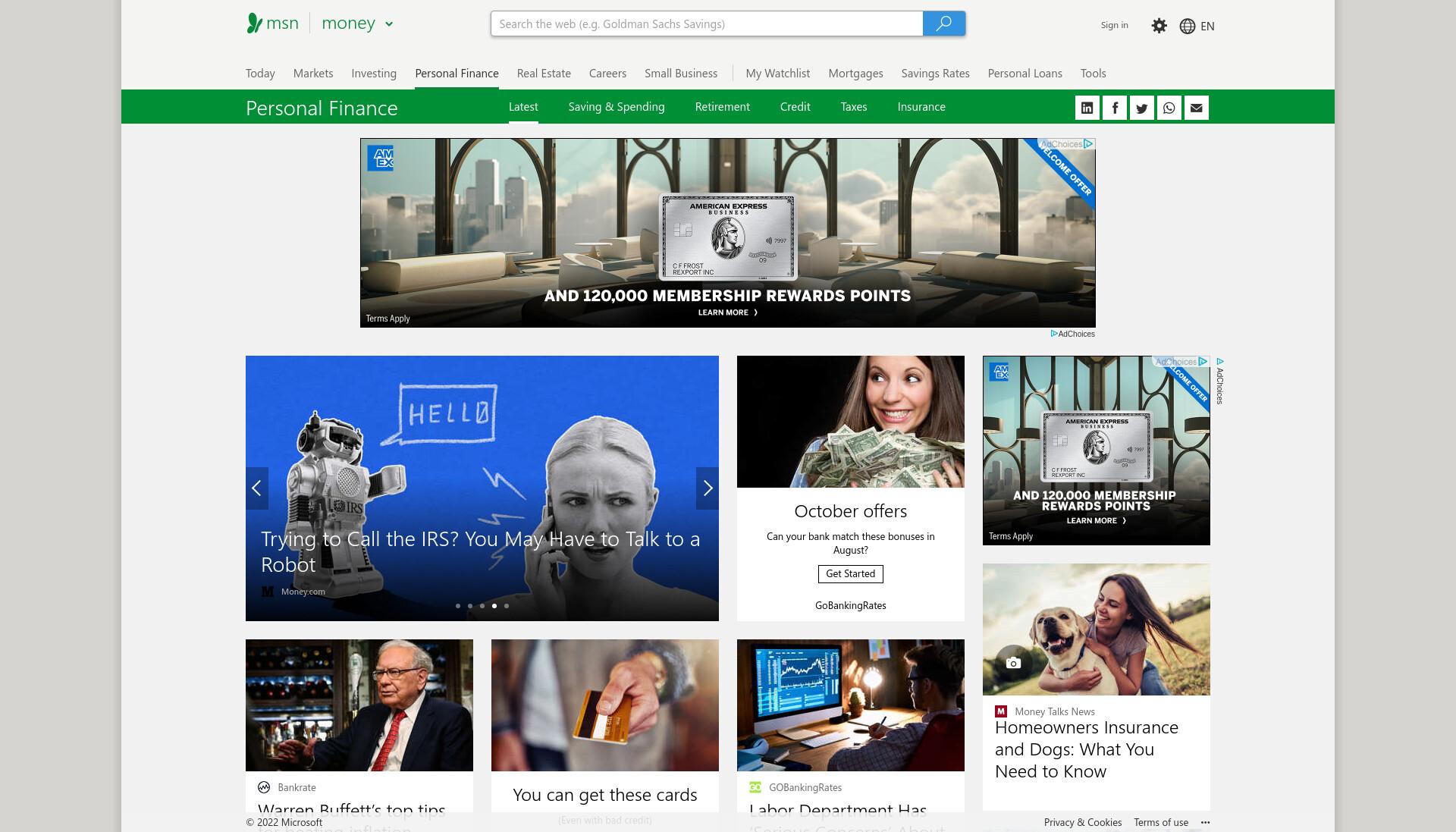Go to next carousel slide arrow
1456x832 pixels.
click(x=708, y=488)
